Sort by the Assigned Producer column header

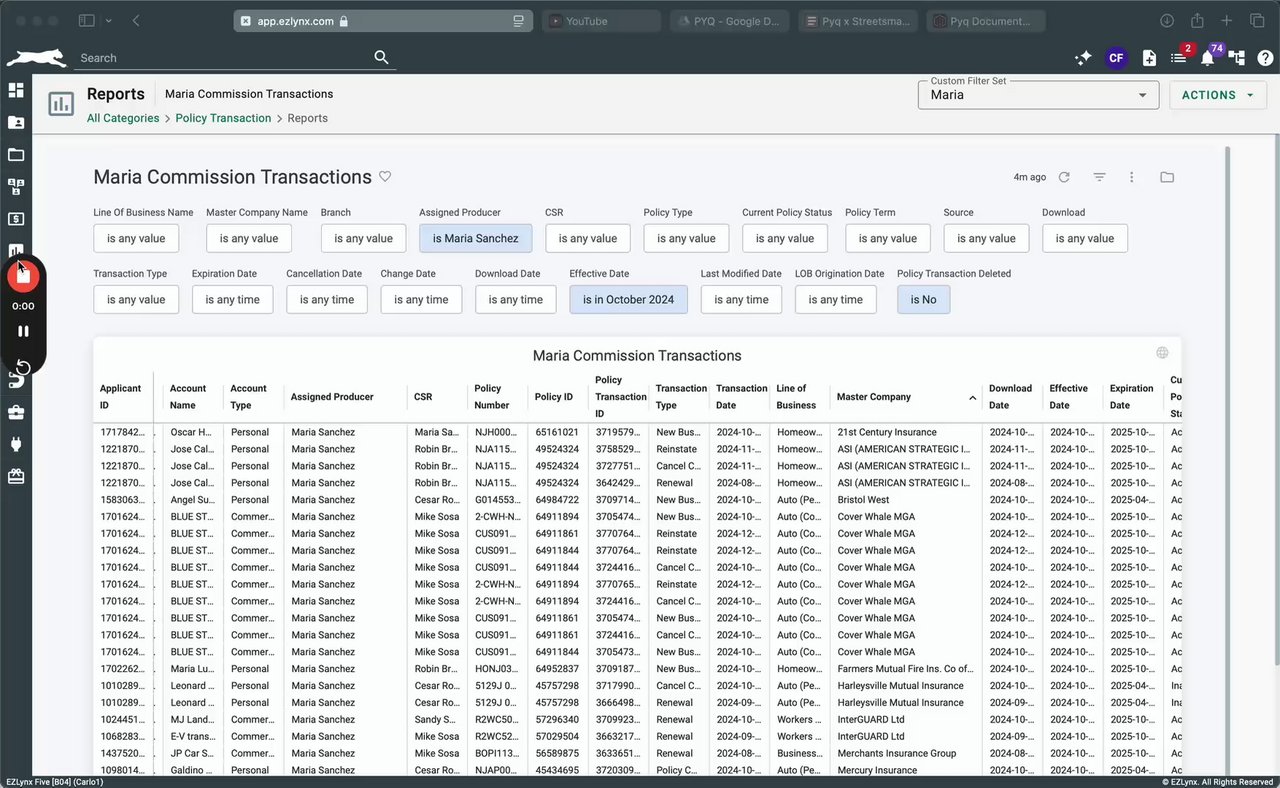click(332, 397)
